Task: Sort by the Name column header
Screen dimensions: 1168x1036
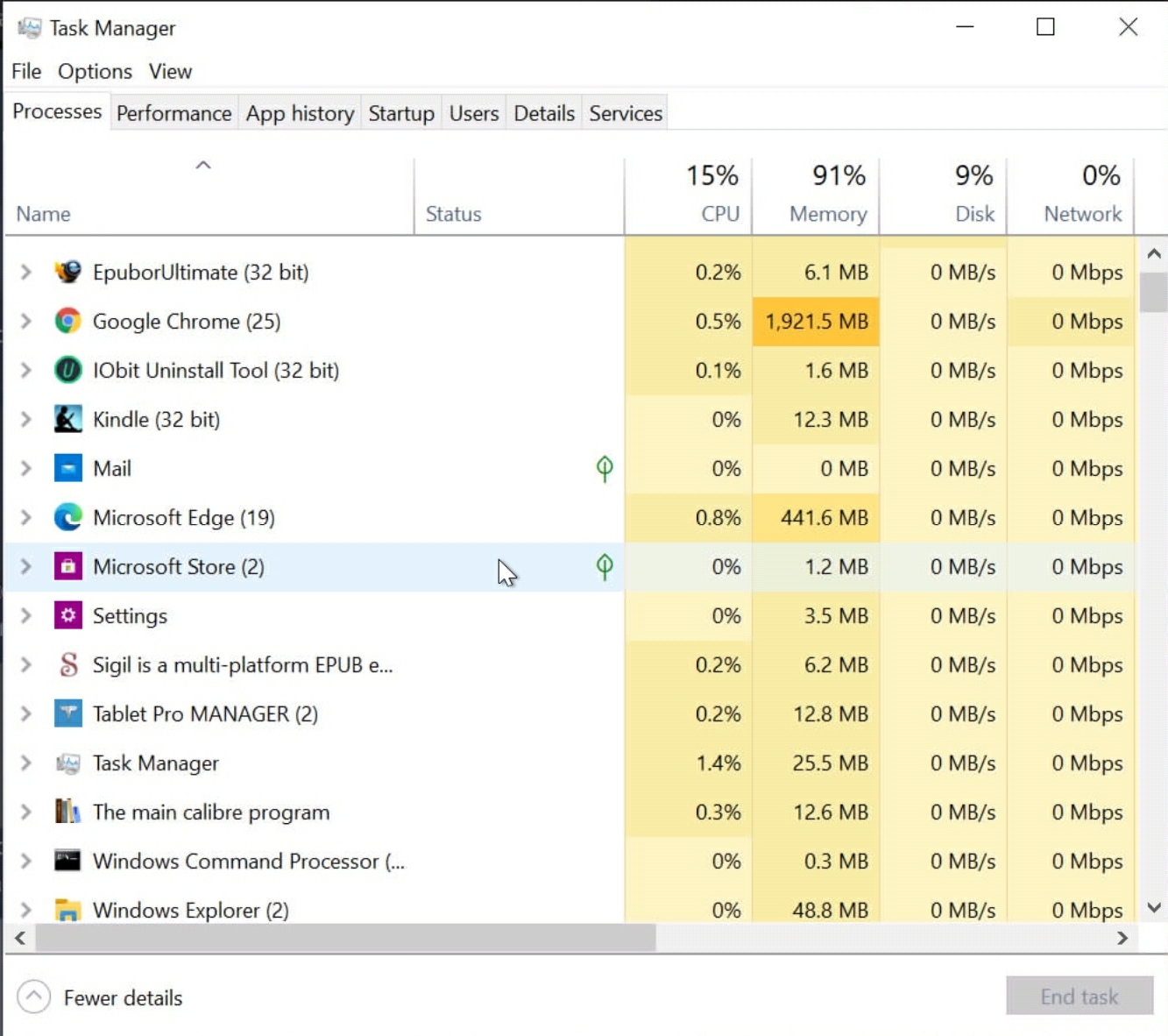Action: pos(209,196)
